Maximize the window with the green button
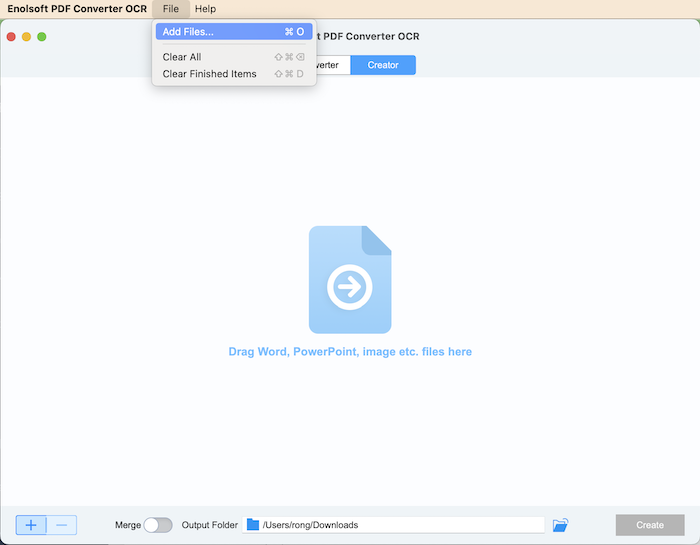 pyautogui.click(x=42, y=37)
